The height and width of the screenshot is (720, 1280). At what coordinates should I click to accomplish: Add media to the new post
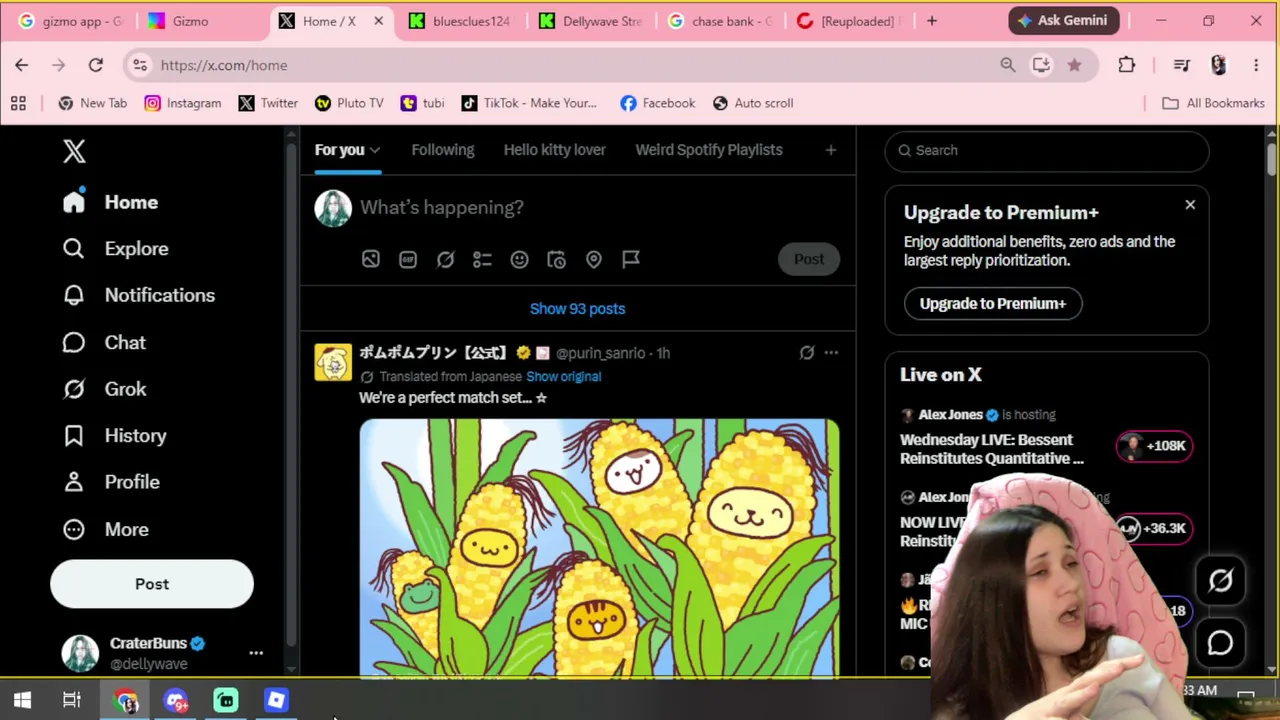pos(371,259)
